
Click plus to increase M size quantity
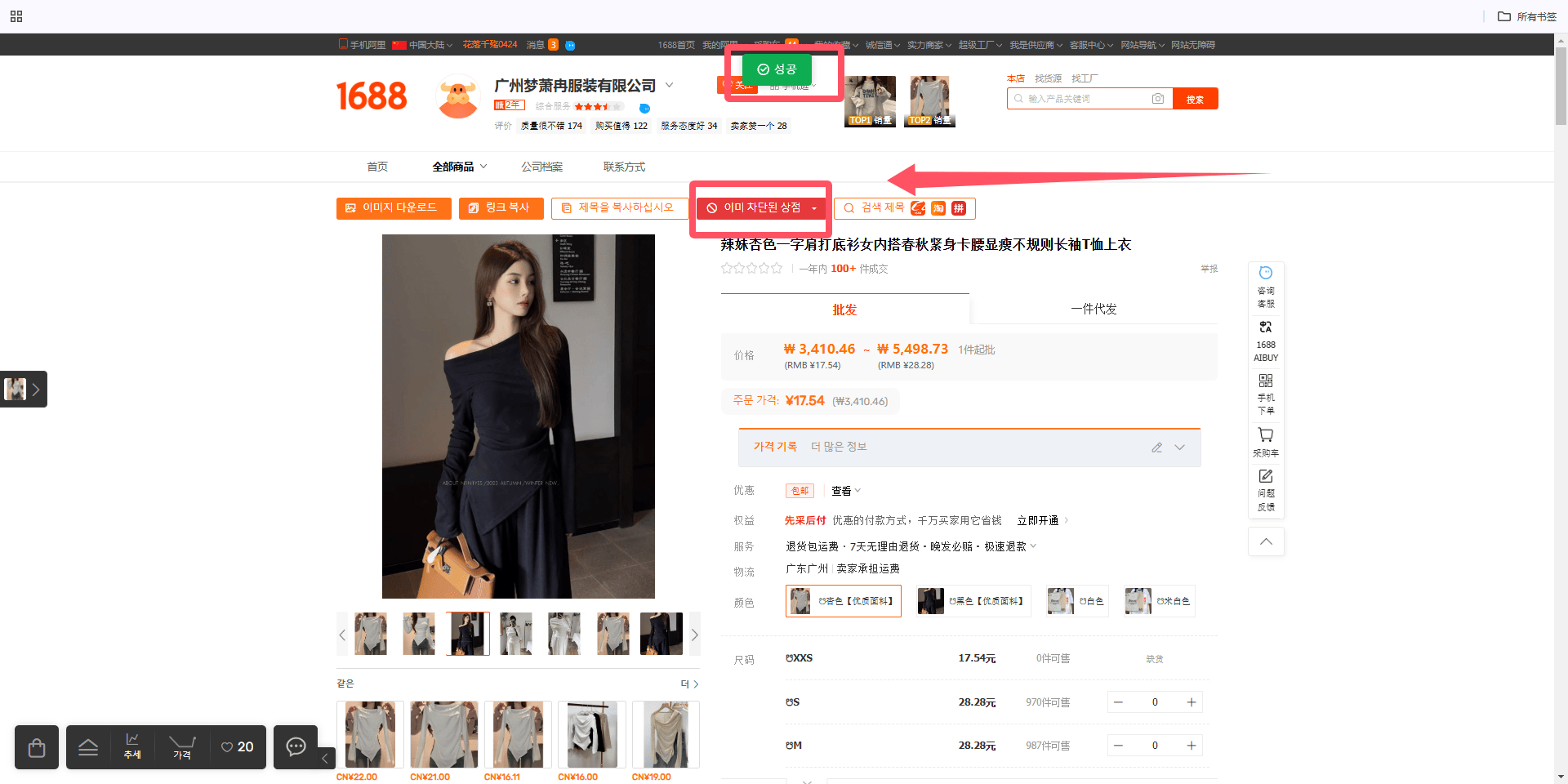[x=1191, y=746]
